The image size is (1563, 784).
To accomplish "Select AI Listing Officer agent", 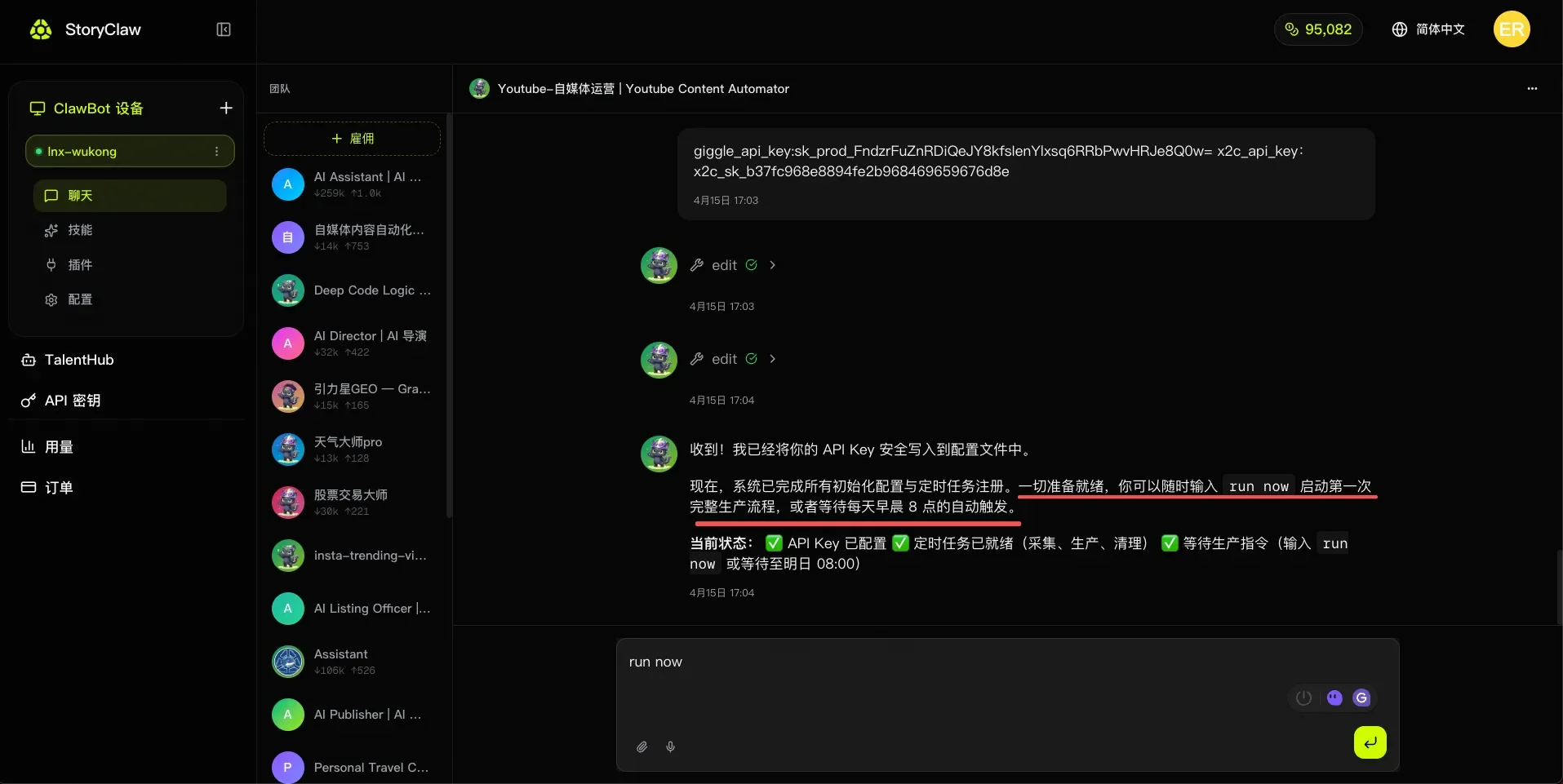I will (x=352, y=609).
